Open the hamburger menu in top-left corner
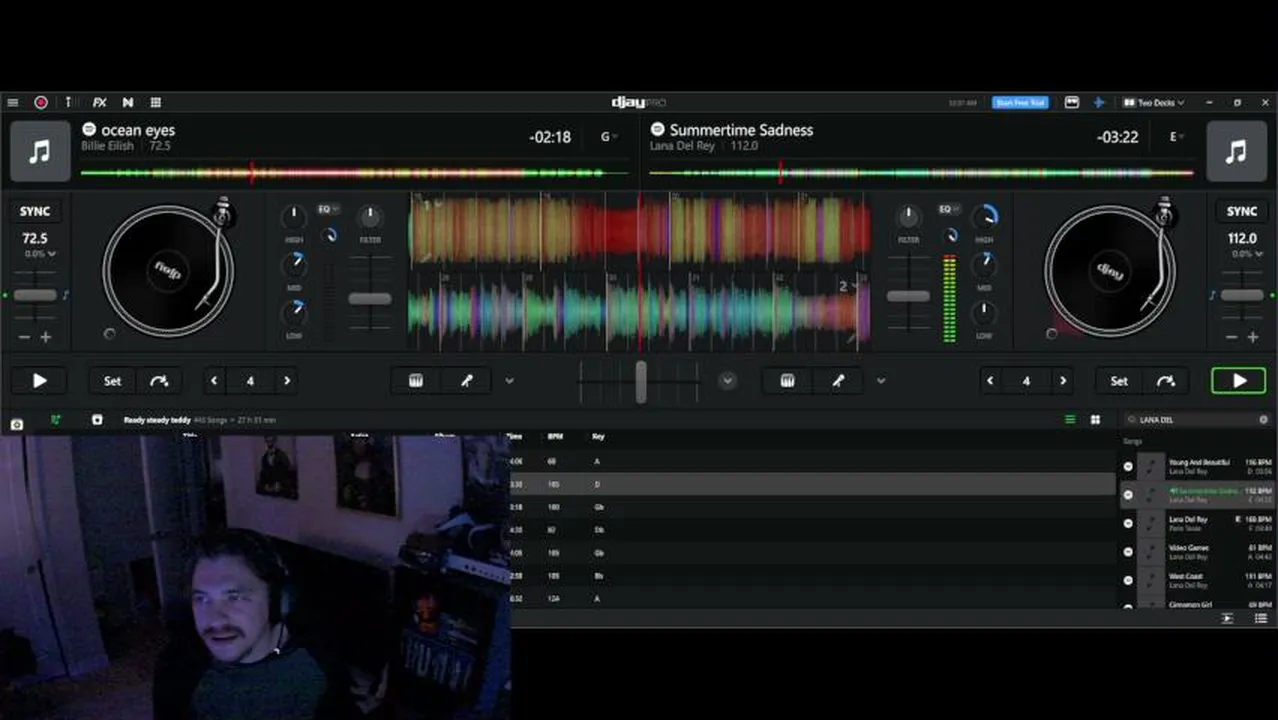This screenshot has height=720, width=1278. pyautogui.click(x=12, y=102)
